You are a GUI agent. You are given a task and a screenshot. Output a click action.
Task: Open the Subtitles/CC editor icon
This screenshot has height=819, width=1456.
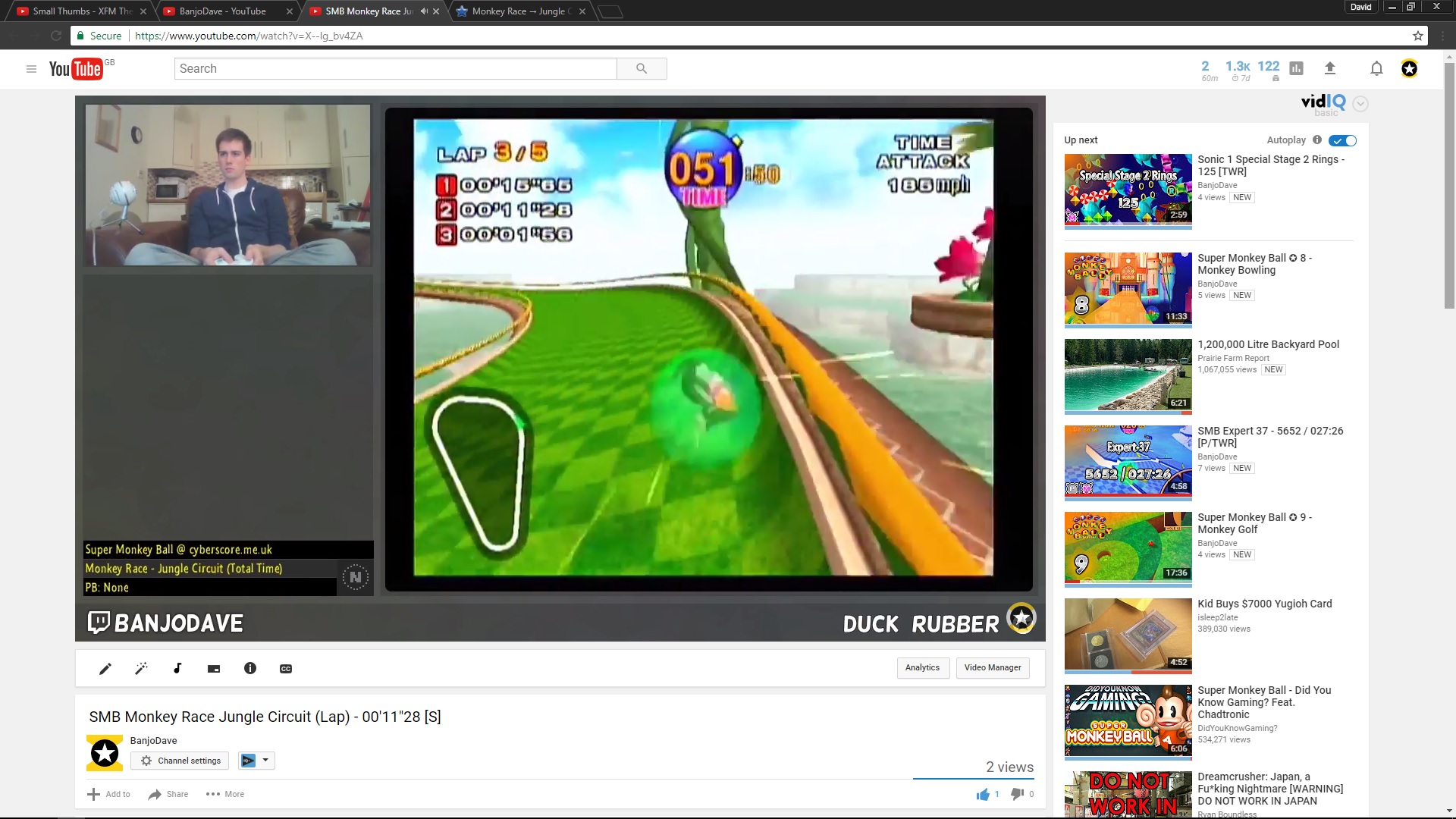click(x=286, y=668)
